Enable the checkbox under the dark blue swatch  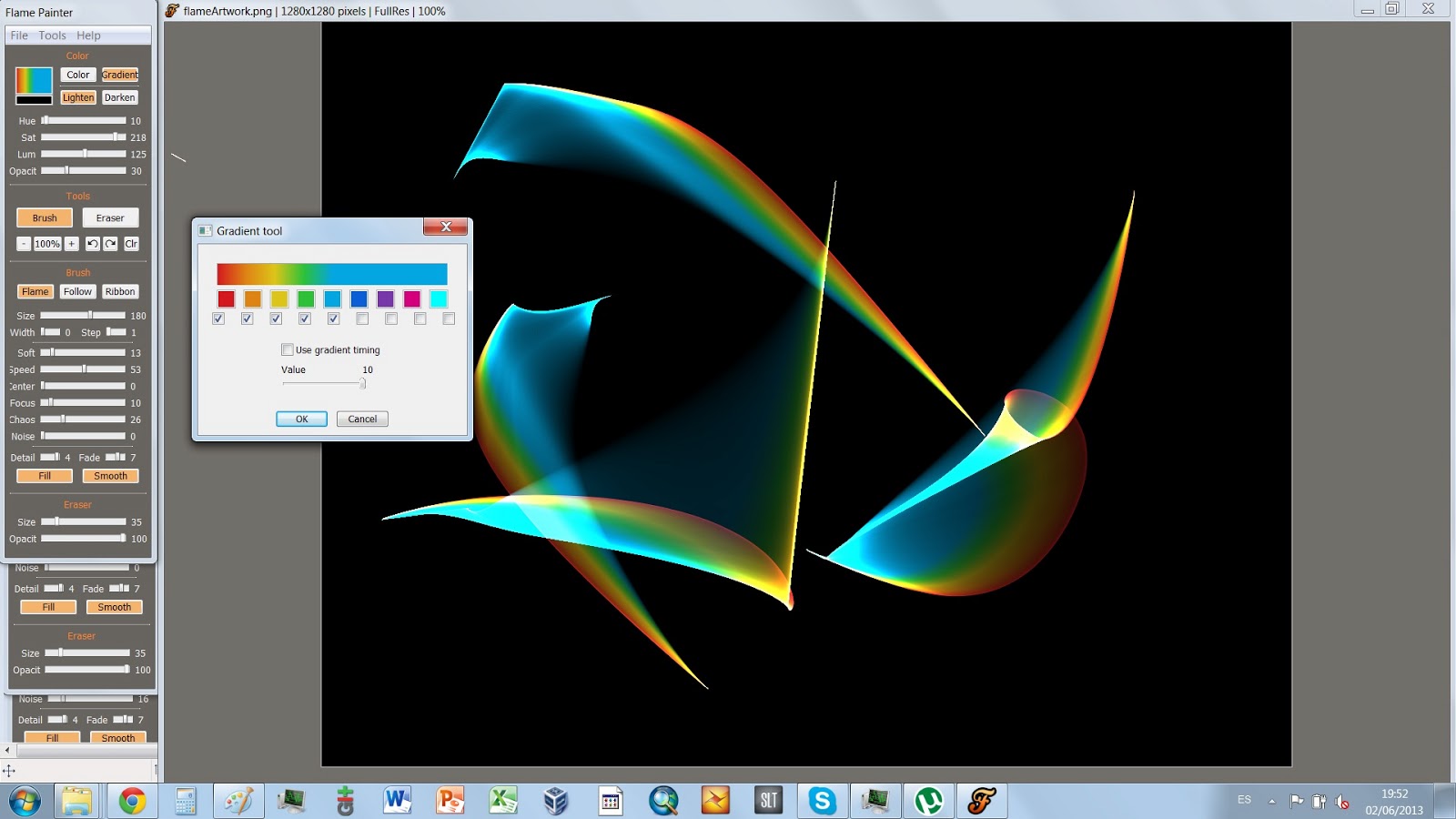362,318
